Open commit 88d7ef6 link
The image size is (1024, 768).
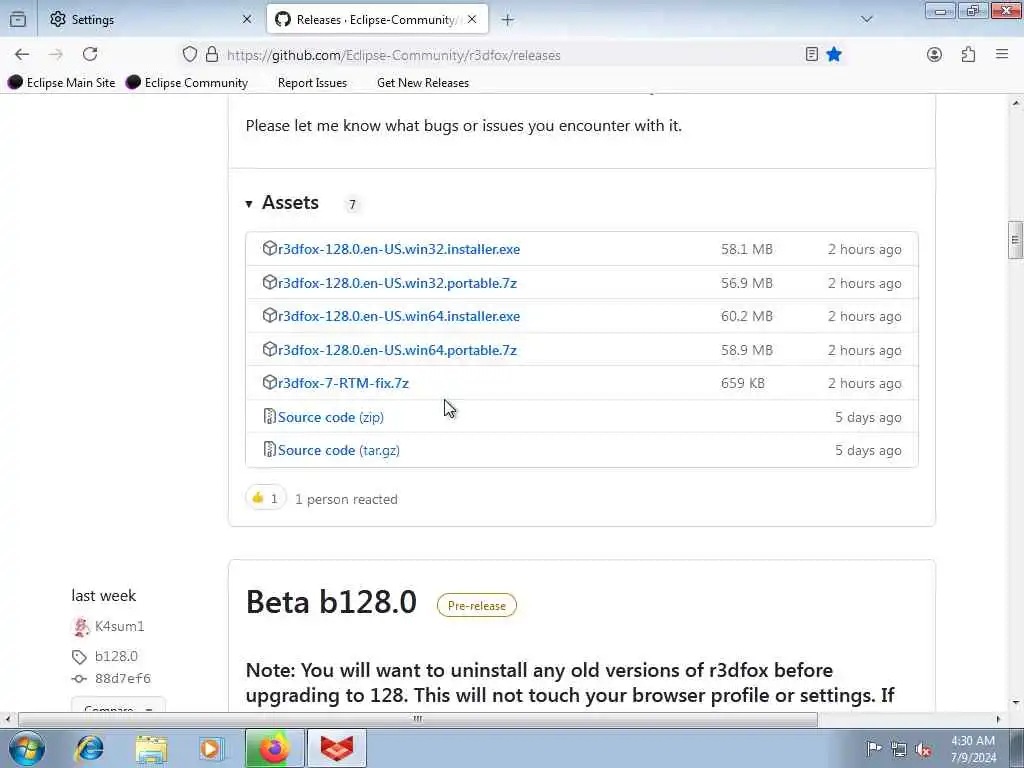(x=123, y=679)
